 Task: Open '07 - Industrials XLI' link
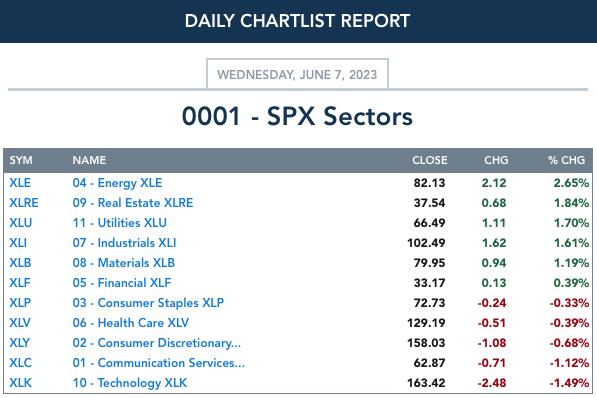click(124, 243)
